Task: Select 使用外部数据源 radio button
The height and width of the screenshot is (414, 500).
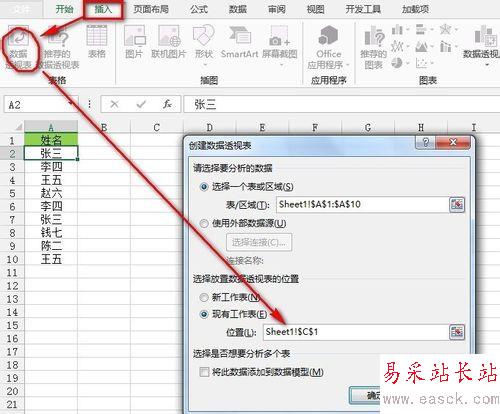Action: [x=204, y=223]
